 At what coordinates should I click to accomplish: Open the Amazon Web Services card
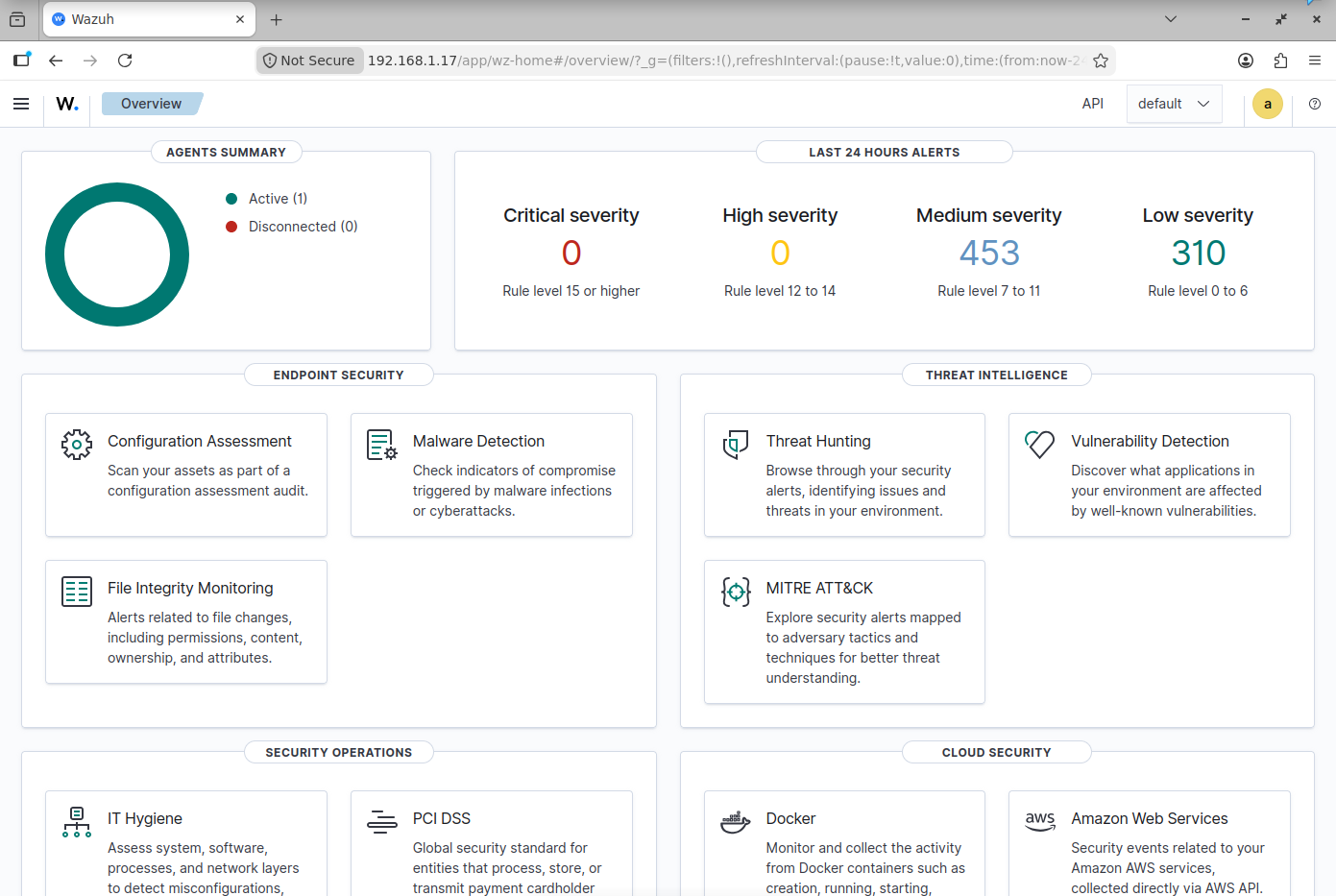point(1150,843)
